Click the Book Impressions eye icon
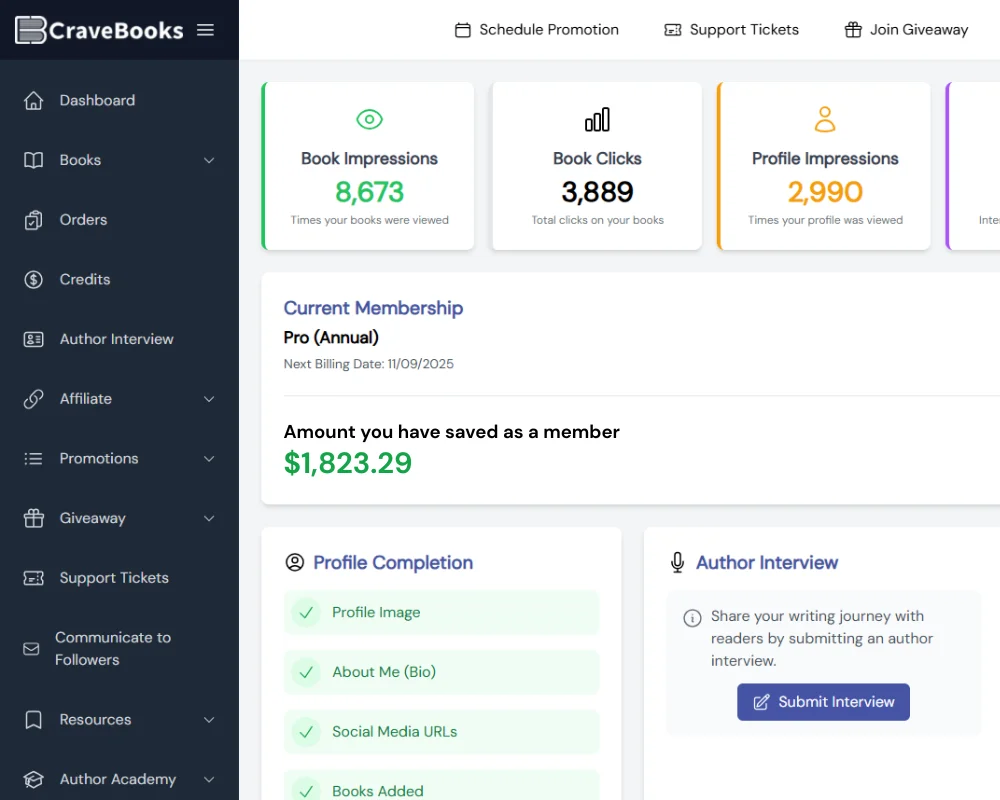This screenshot has height=800, width=1000. [x=369, y=120]
